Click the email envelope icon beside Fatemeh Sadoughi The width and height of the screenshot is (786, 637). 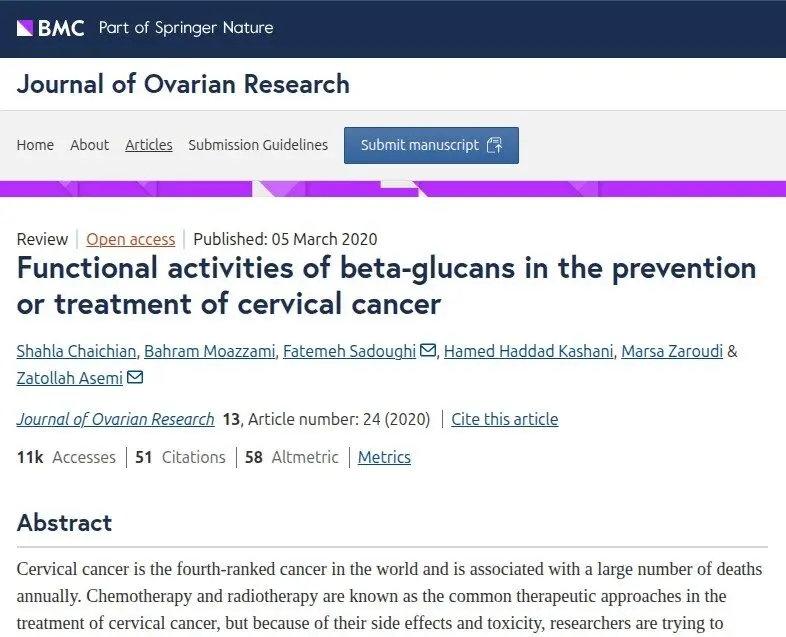pyautogui.click(x=428, y=350)
